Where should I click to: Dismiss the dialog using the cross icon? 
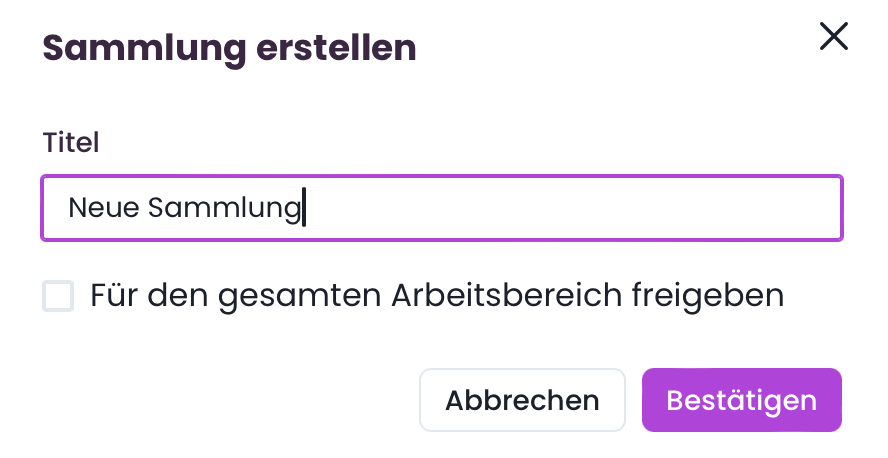point(834,37)
